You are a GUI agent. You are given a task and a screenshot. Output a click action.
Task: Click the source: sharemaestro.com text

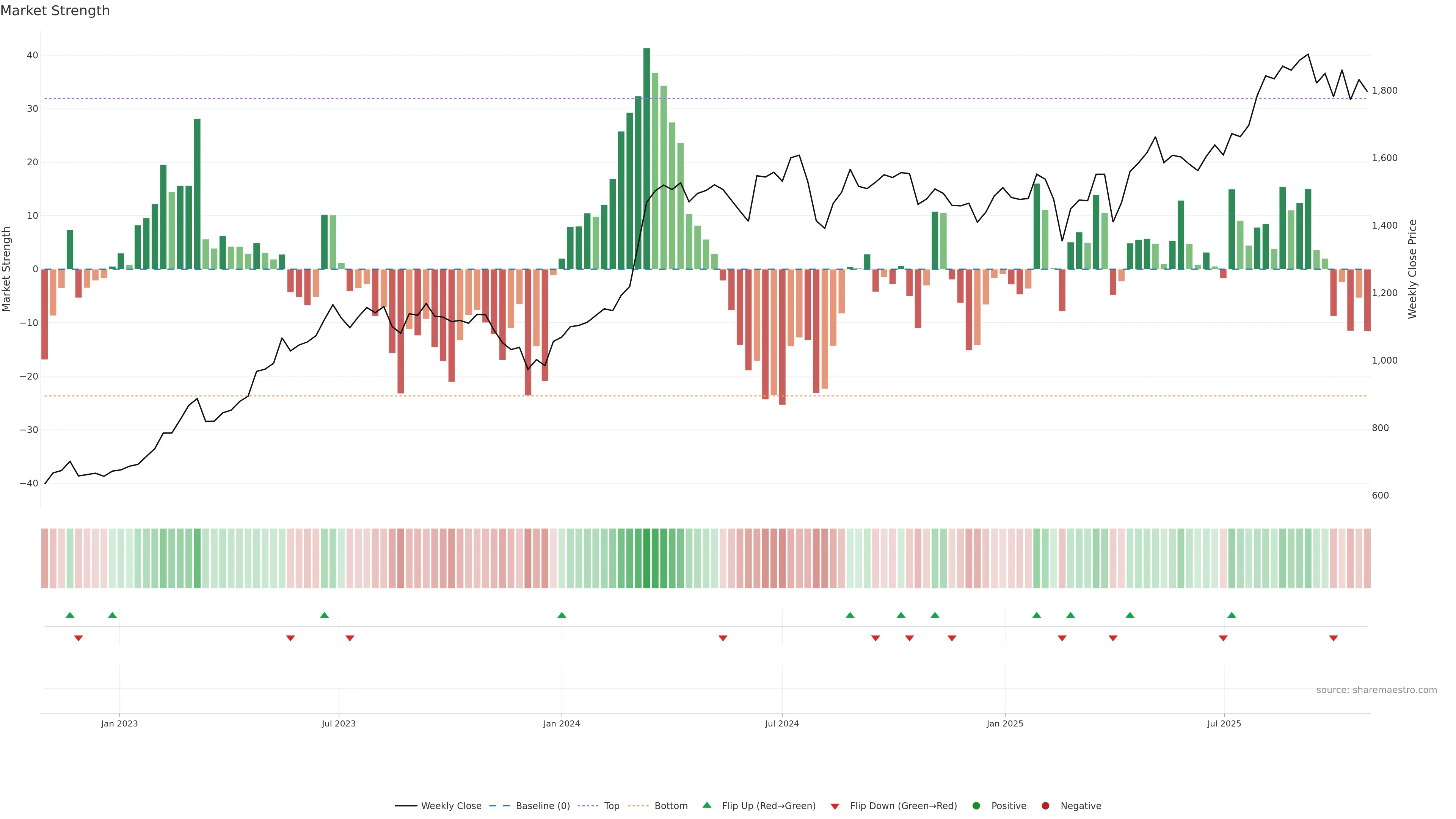coord(1376,690)
